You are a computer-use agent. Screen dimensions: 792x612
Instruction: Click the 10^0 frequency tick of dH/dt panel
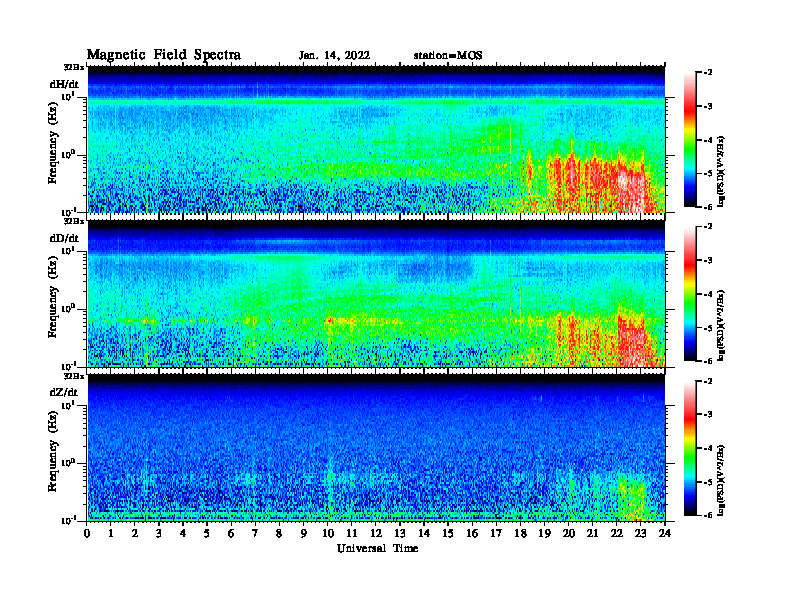[x=68, y=154]
